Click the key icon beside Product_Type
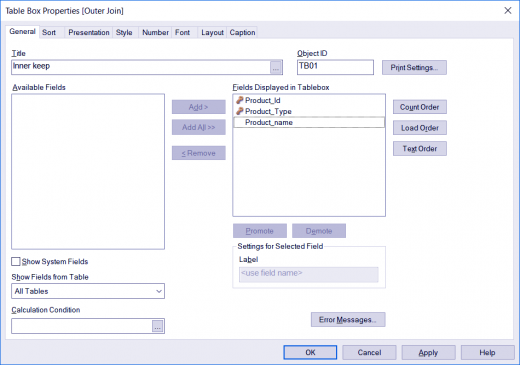Image resolution: width=520 pixels, height=365 pixels. (x=239, y=111)
